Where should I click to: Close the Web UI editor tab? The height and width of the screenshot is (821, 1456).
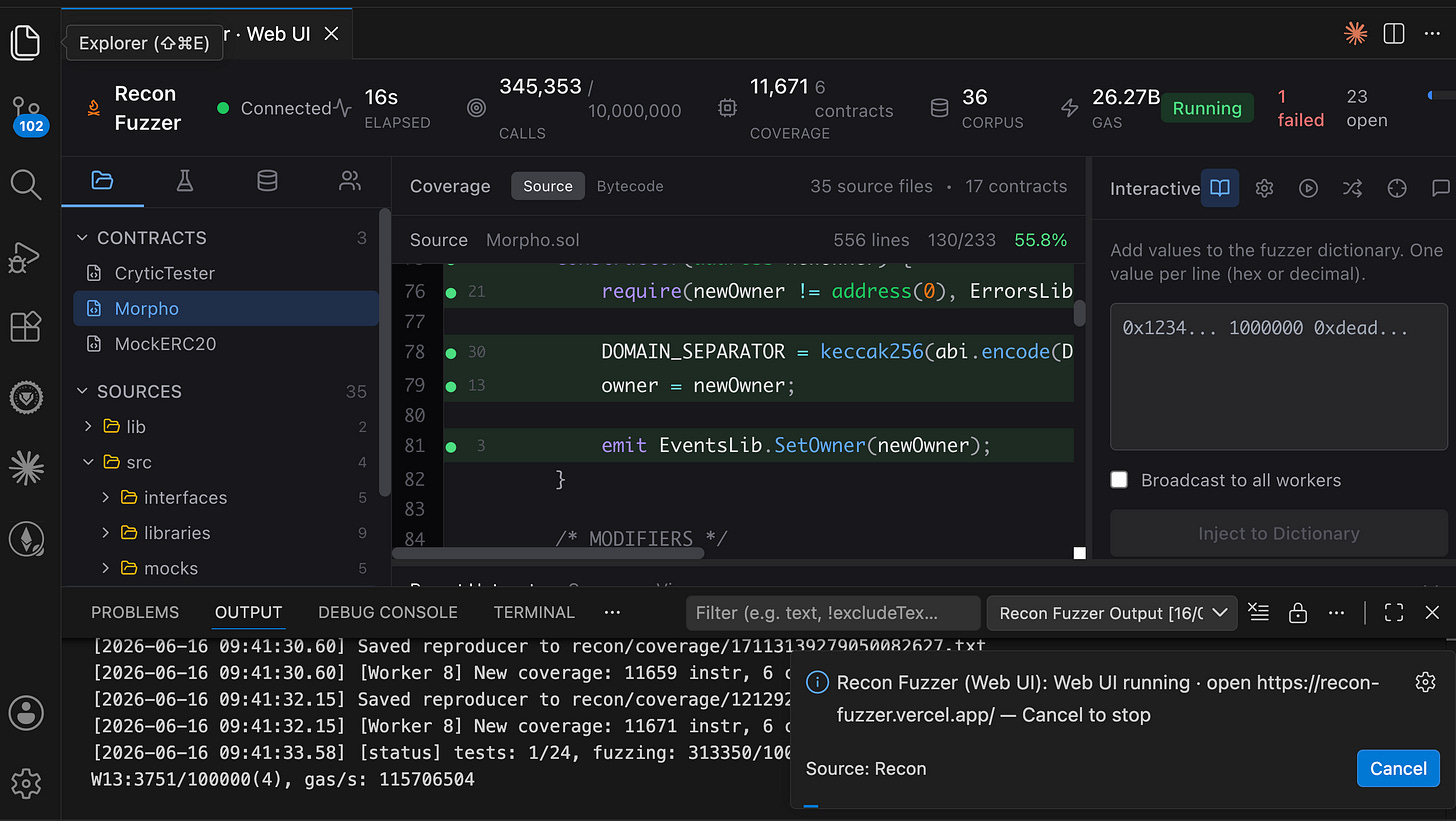tap(332, 34)
